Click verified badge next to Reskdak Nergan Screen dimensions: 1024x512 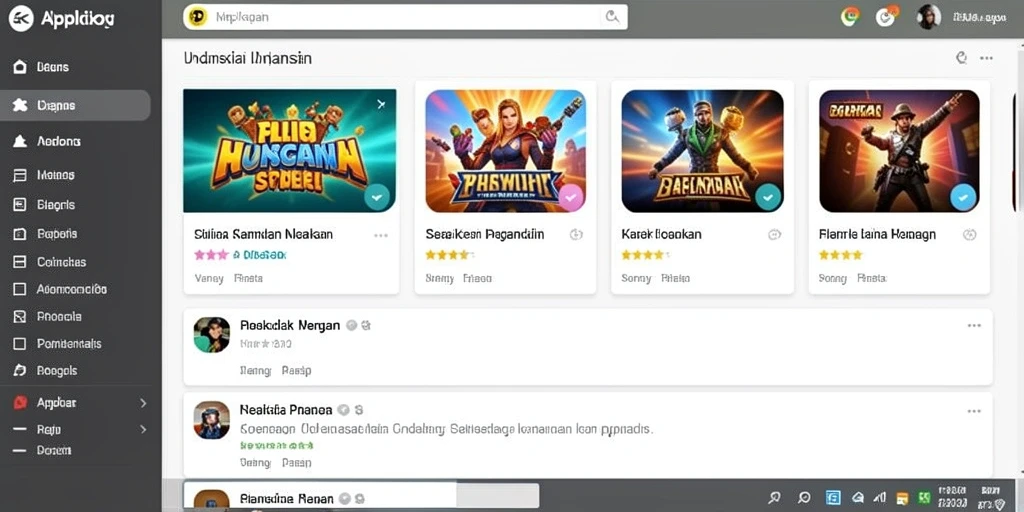click(x=351, y=325)
